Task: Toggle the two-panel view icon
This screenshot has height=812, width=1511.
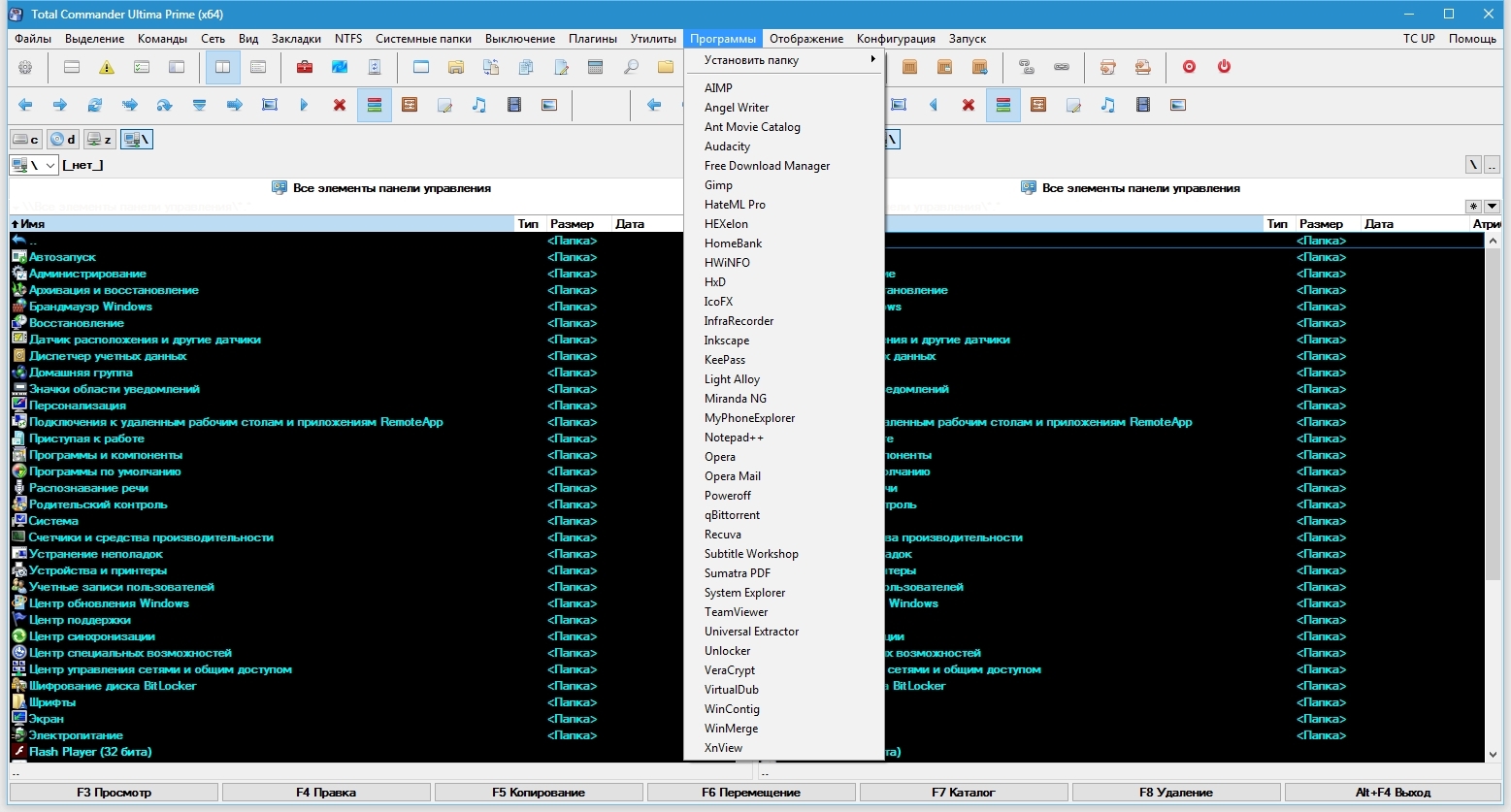Action: (223, 67)
